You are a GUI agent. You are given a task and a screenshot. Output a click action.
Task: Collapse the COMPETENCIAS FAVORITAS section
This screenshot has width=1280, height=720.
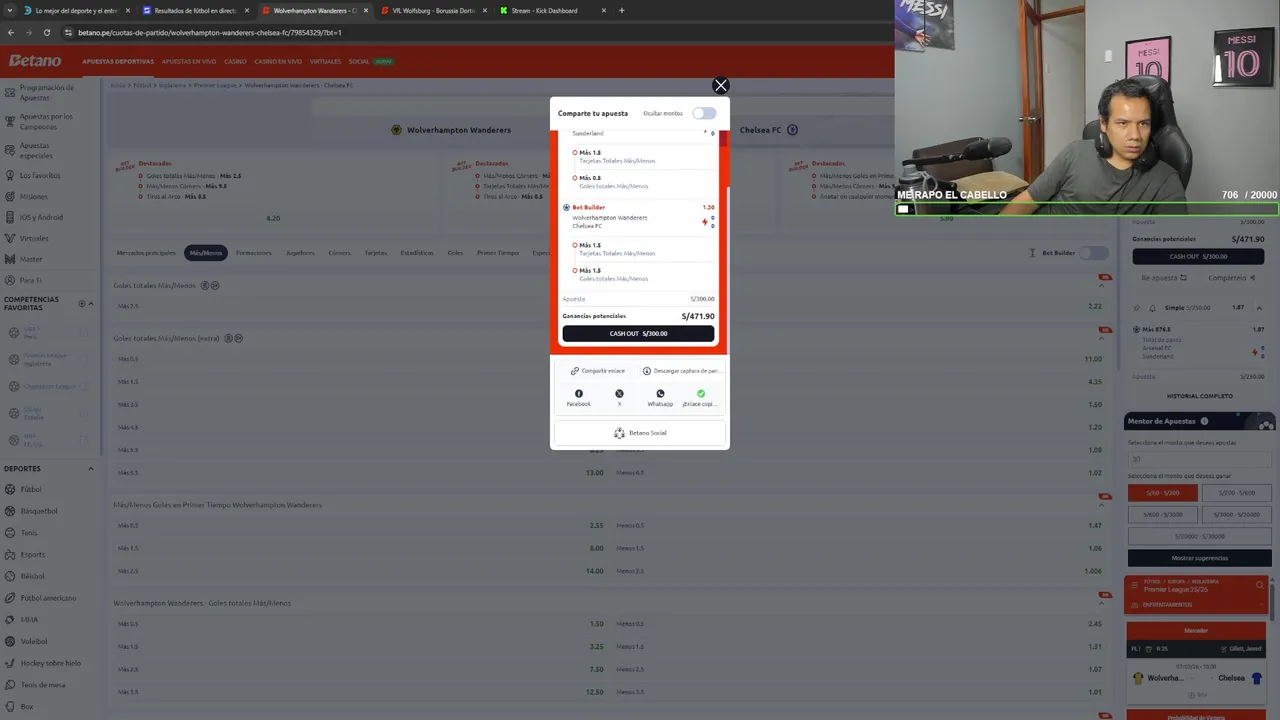click(x=91, y=303)
